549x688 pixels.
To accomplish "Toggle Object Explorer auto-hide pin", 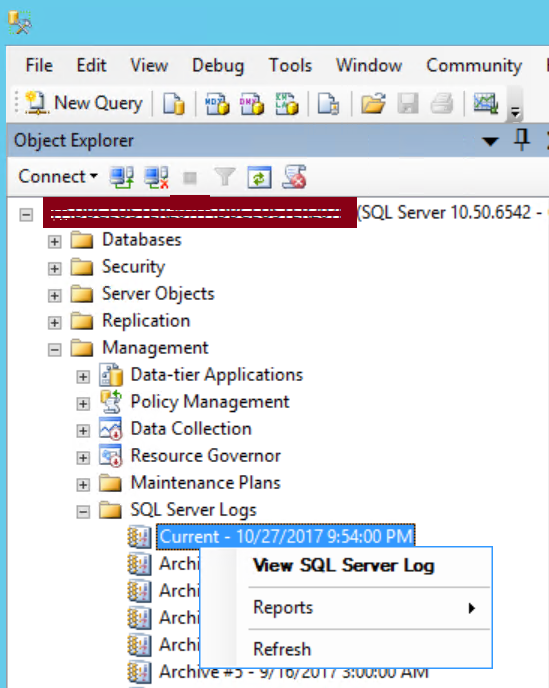I will coord(522,140).
